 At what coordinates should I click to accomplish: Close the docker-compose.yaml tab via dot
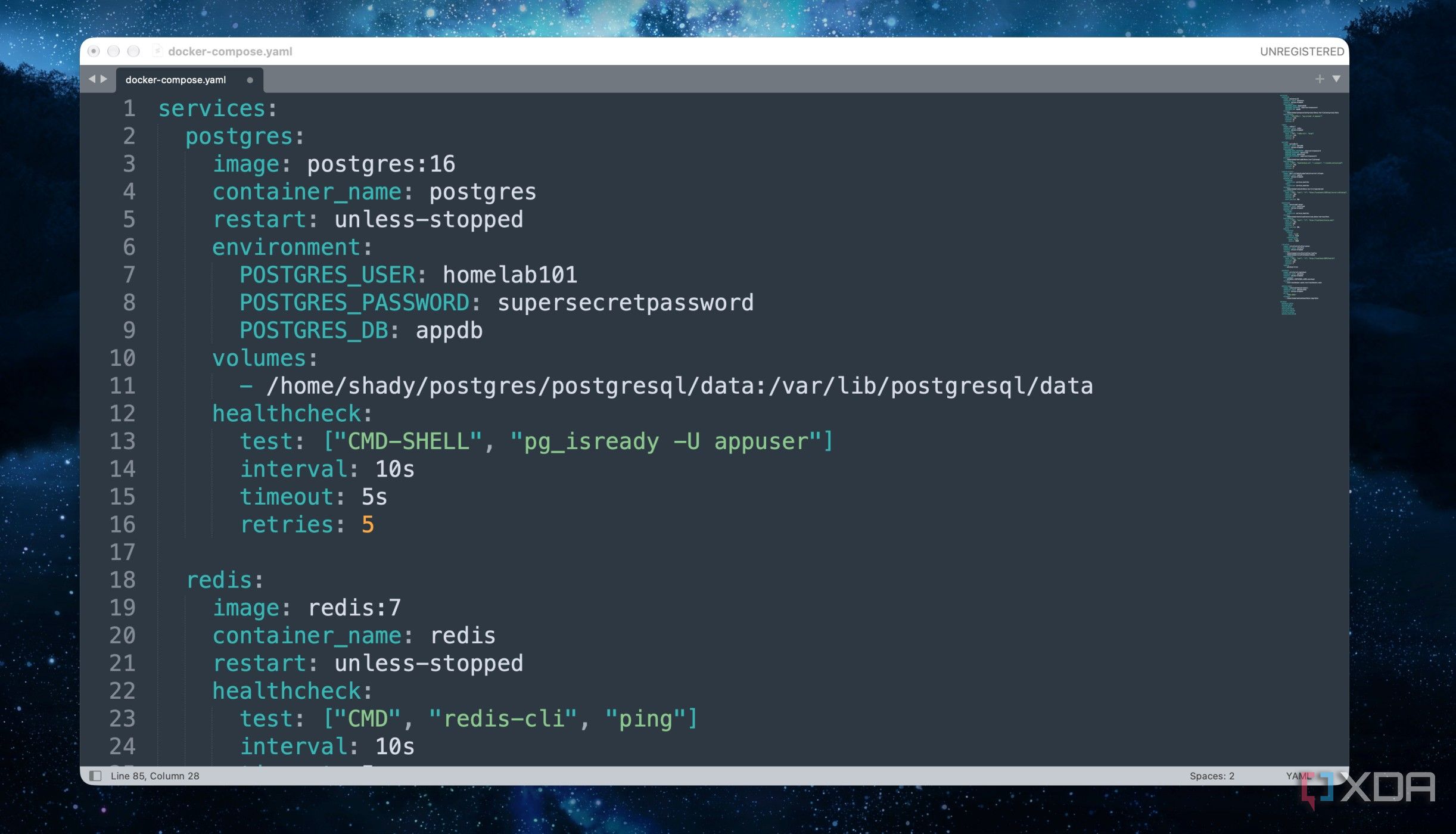click(x=250, y=80)
